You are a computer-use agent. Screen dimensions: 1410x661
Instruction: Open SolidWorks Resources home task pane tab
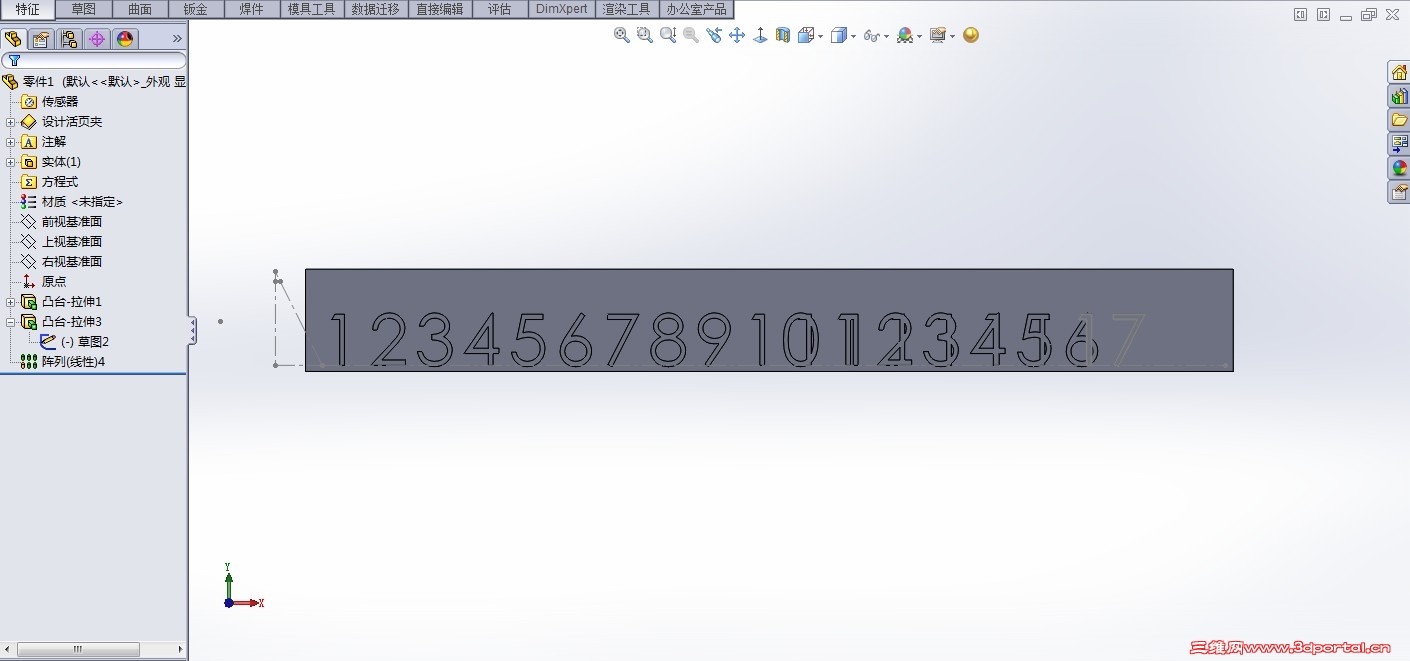[1399, 72]
